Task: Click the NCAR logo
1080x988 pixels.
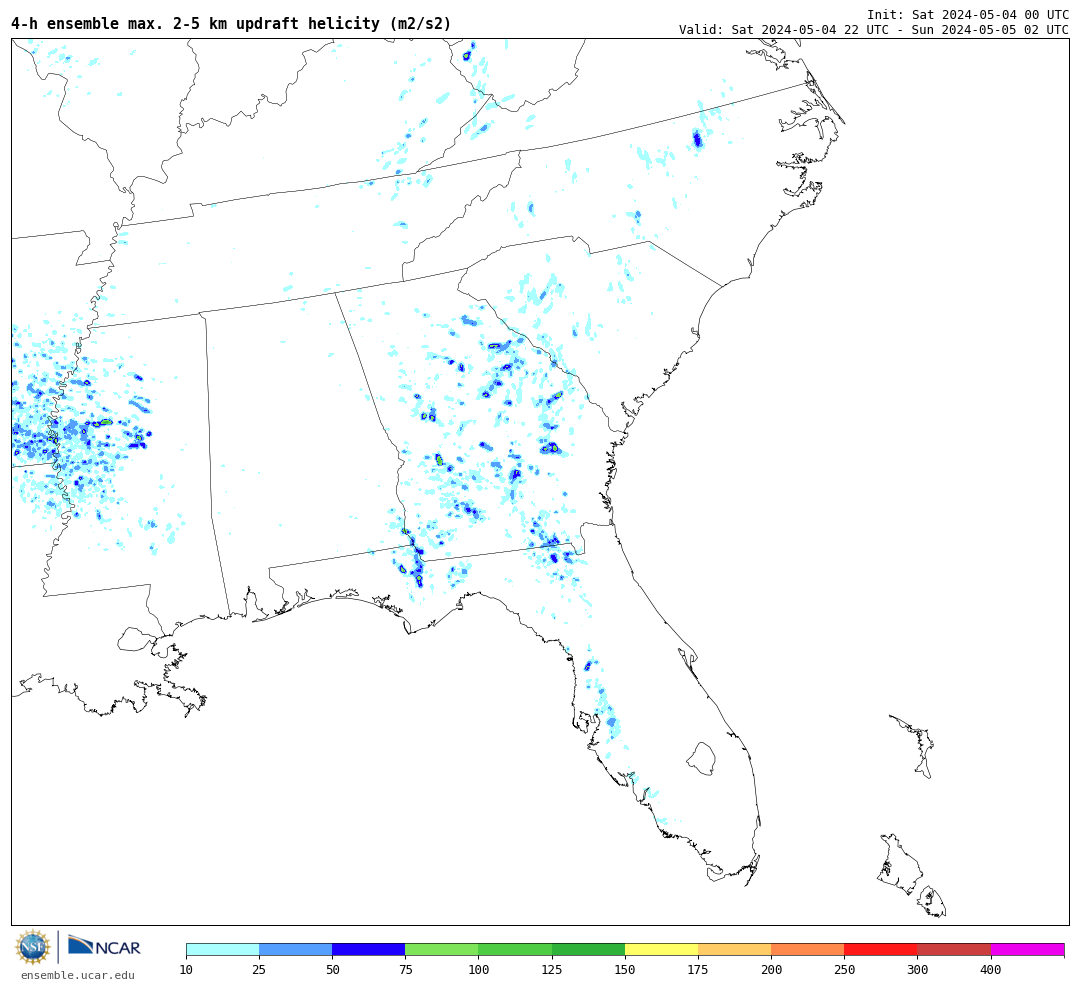Action: click(x=104, y=946)
